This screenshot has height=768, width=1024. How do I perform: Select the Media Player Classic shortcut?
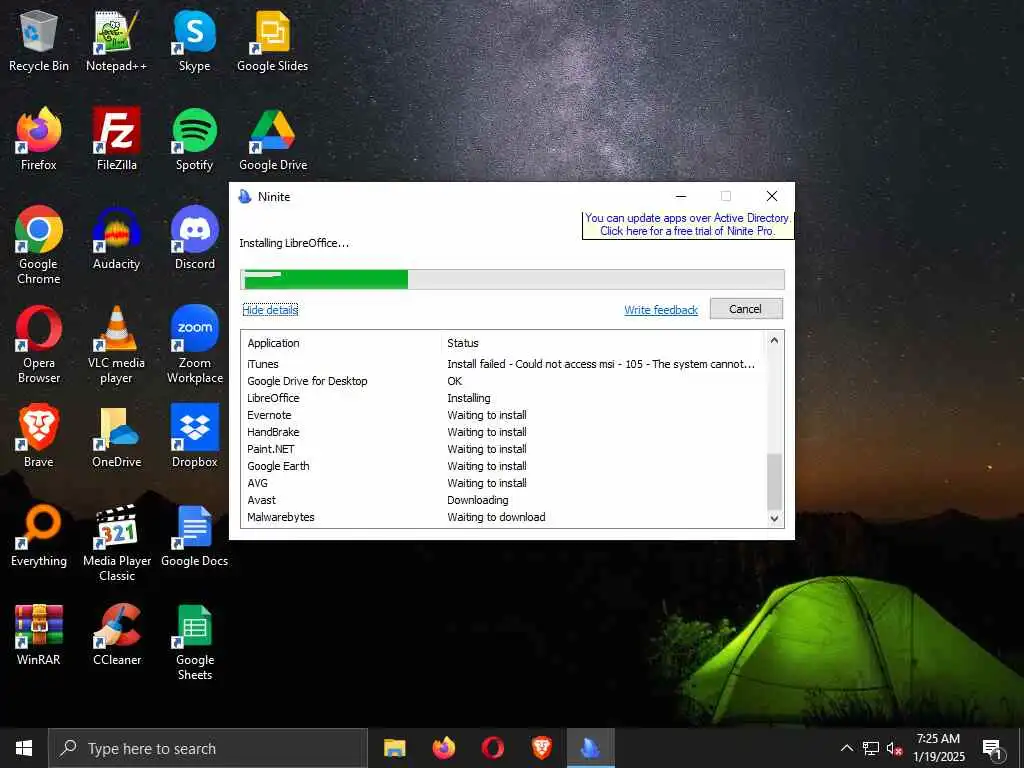click(116, 542)
